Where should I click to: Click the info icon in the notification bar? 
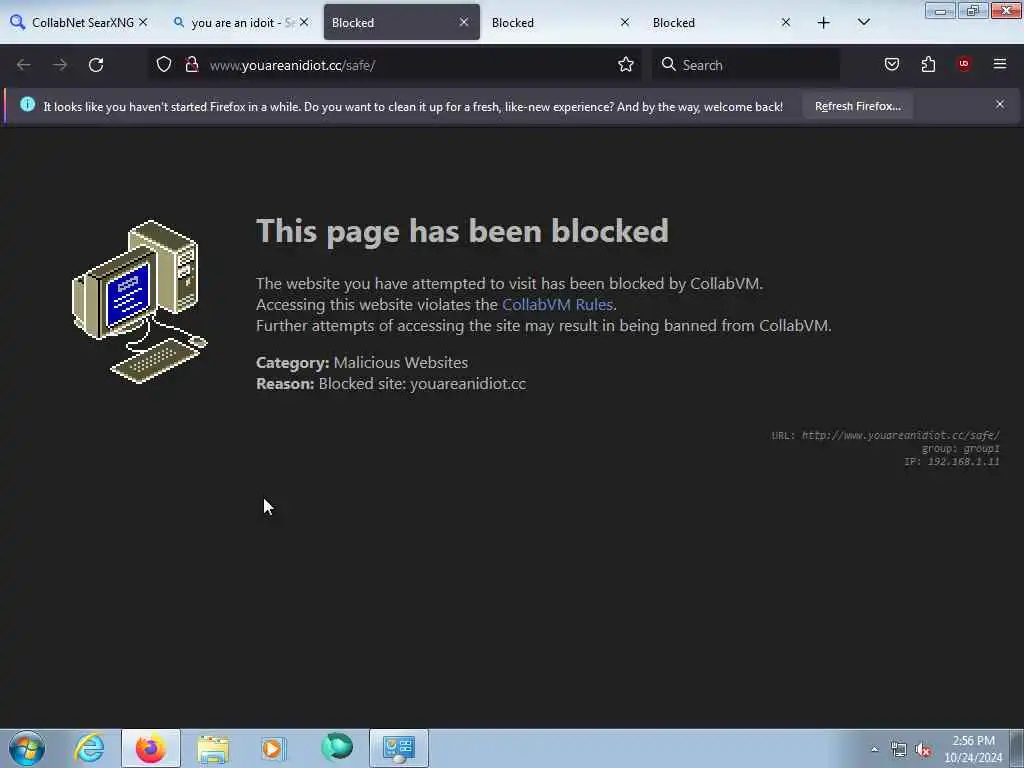pyautogui.click(x=27, y=104)
